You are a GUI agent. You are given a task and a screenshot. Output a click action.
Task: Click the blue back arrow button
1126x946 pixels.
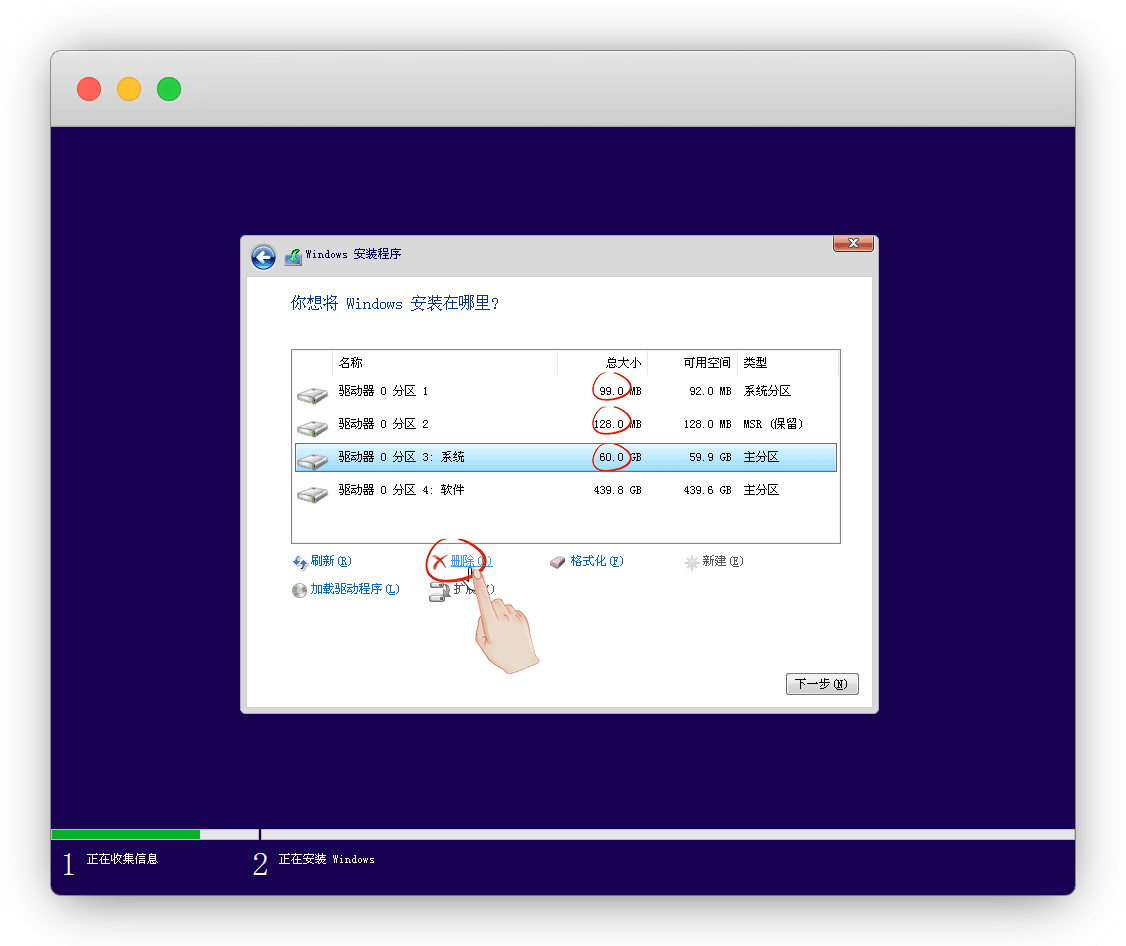(x=263, y=257)
